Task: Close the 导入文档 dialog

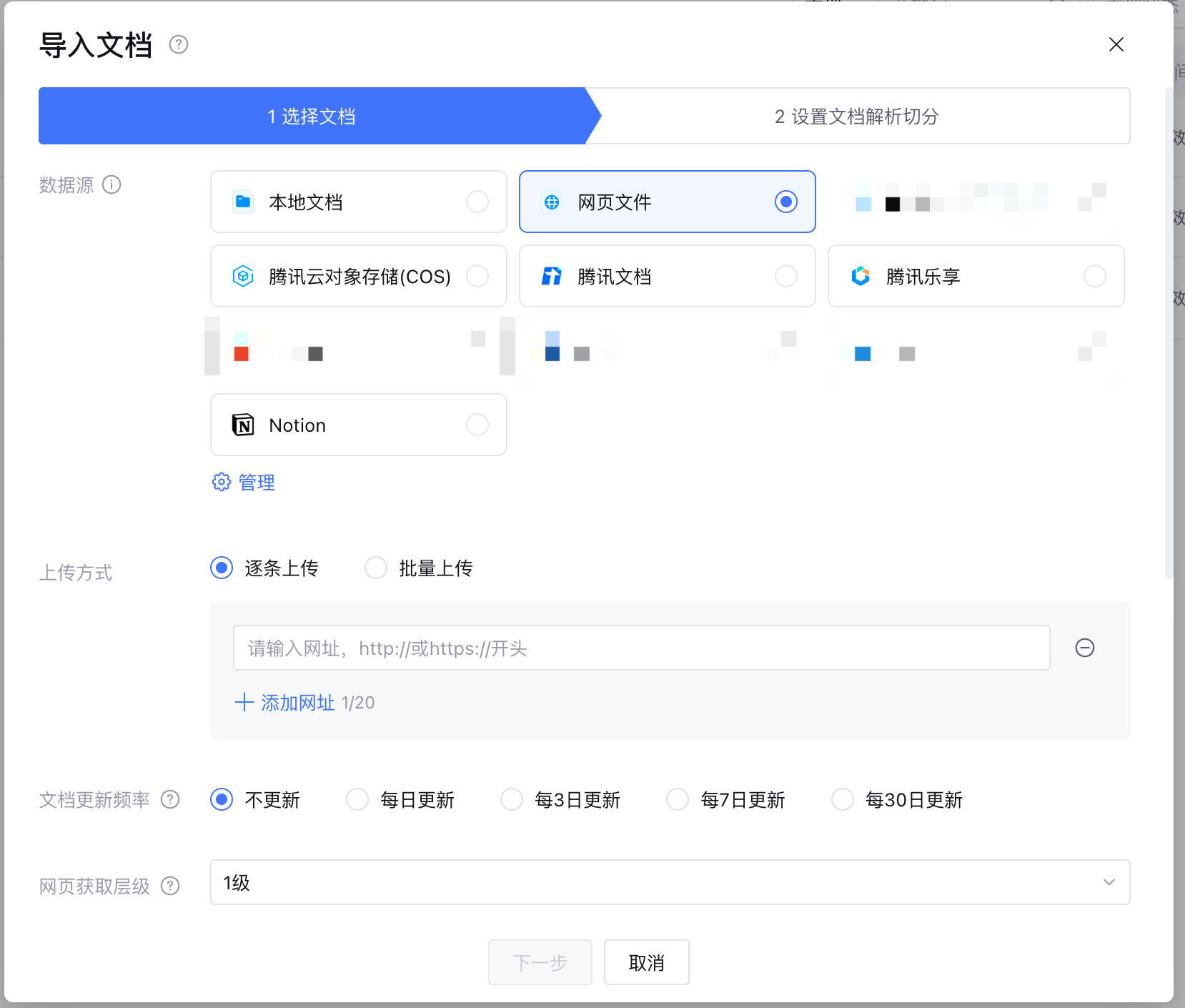Action: [x=1116, y=44]
